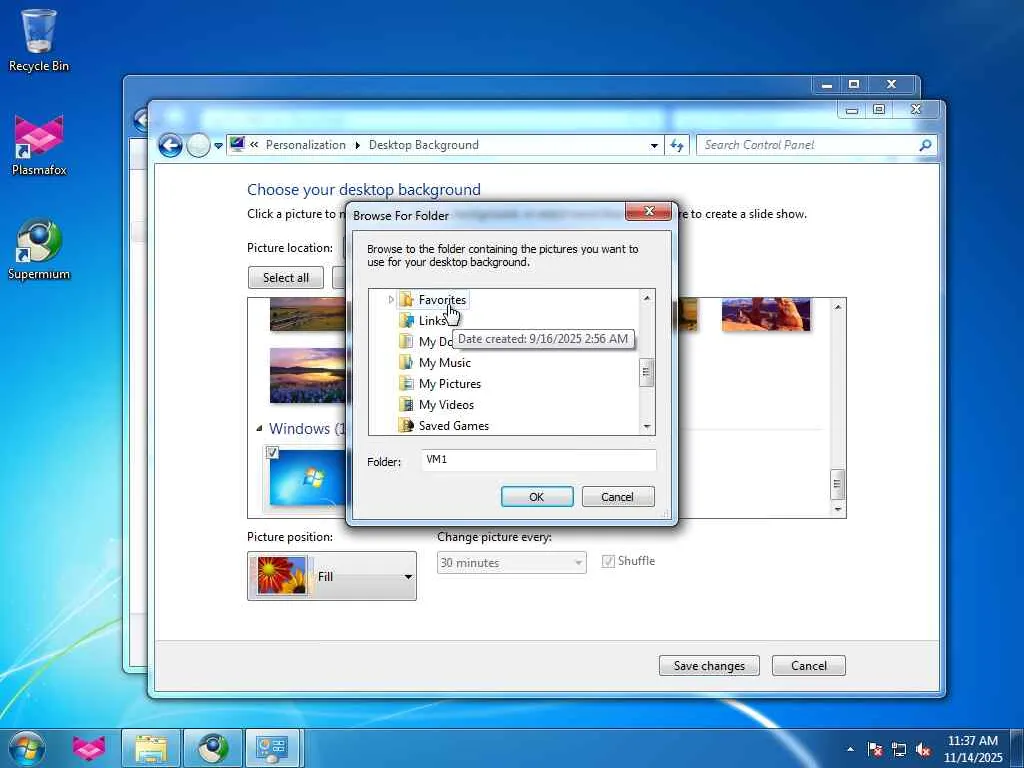Open the taskbar clock and date
The width and height of the screenshot is (1024, 768).
(973, 749)
